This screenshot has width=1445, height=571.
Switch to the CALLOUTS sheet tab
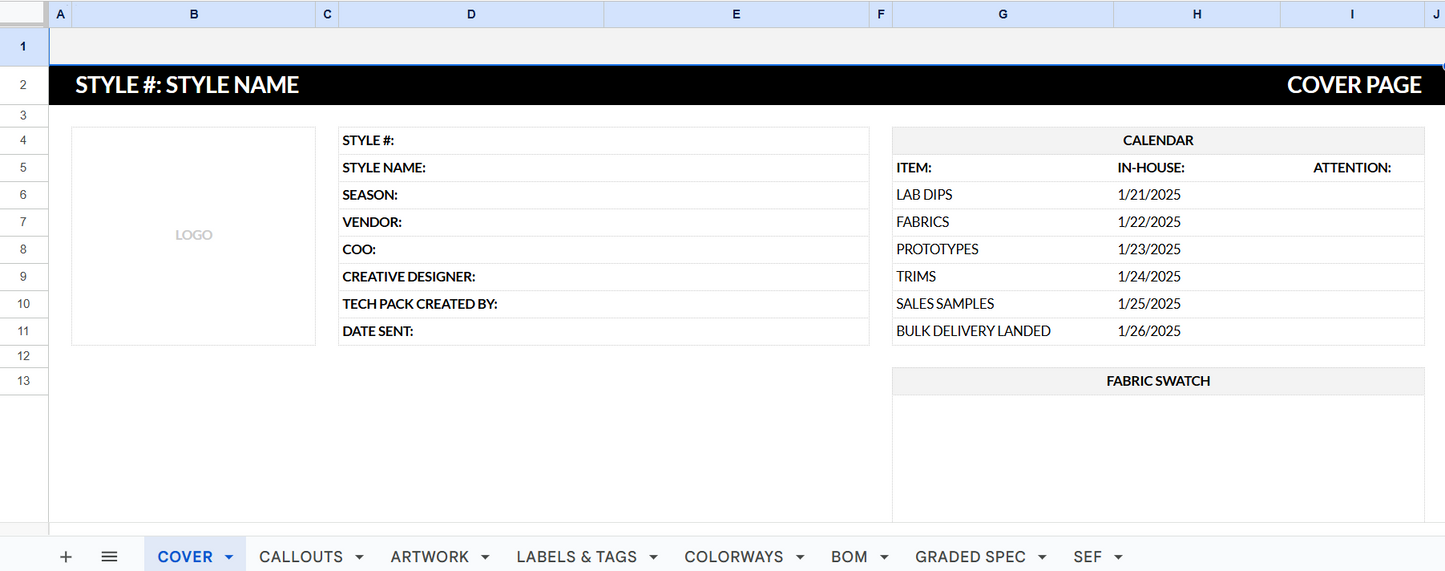pyautogui.click(x=300, y=557)
